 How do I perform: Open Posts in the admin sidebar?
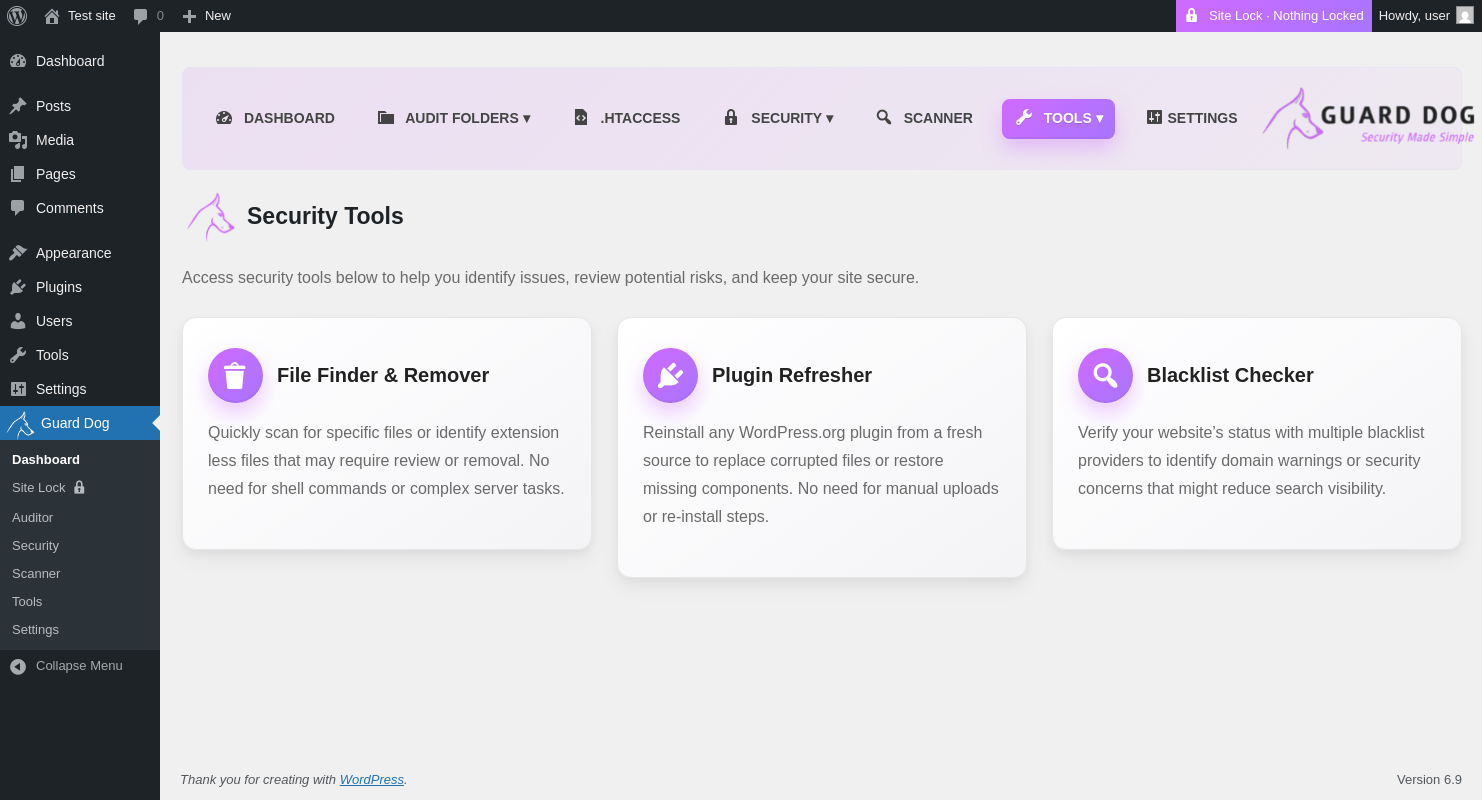80,106
